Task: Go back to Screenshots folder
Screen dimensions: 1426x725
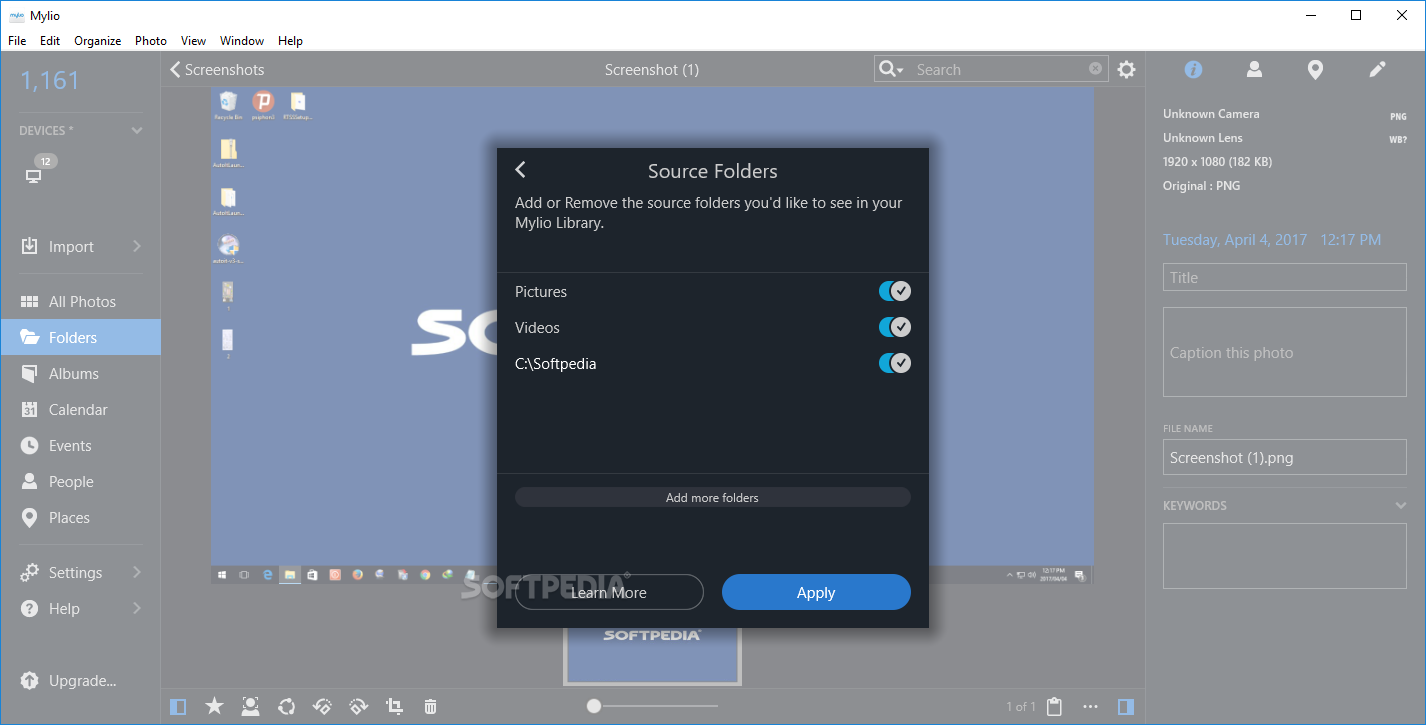Action: 217,69
